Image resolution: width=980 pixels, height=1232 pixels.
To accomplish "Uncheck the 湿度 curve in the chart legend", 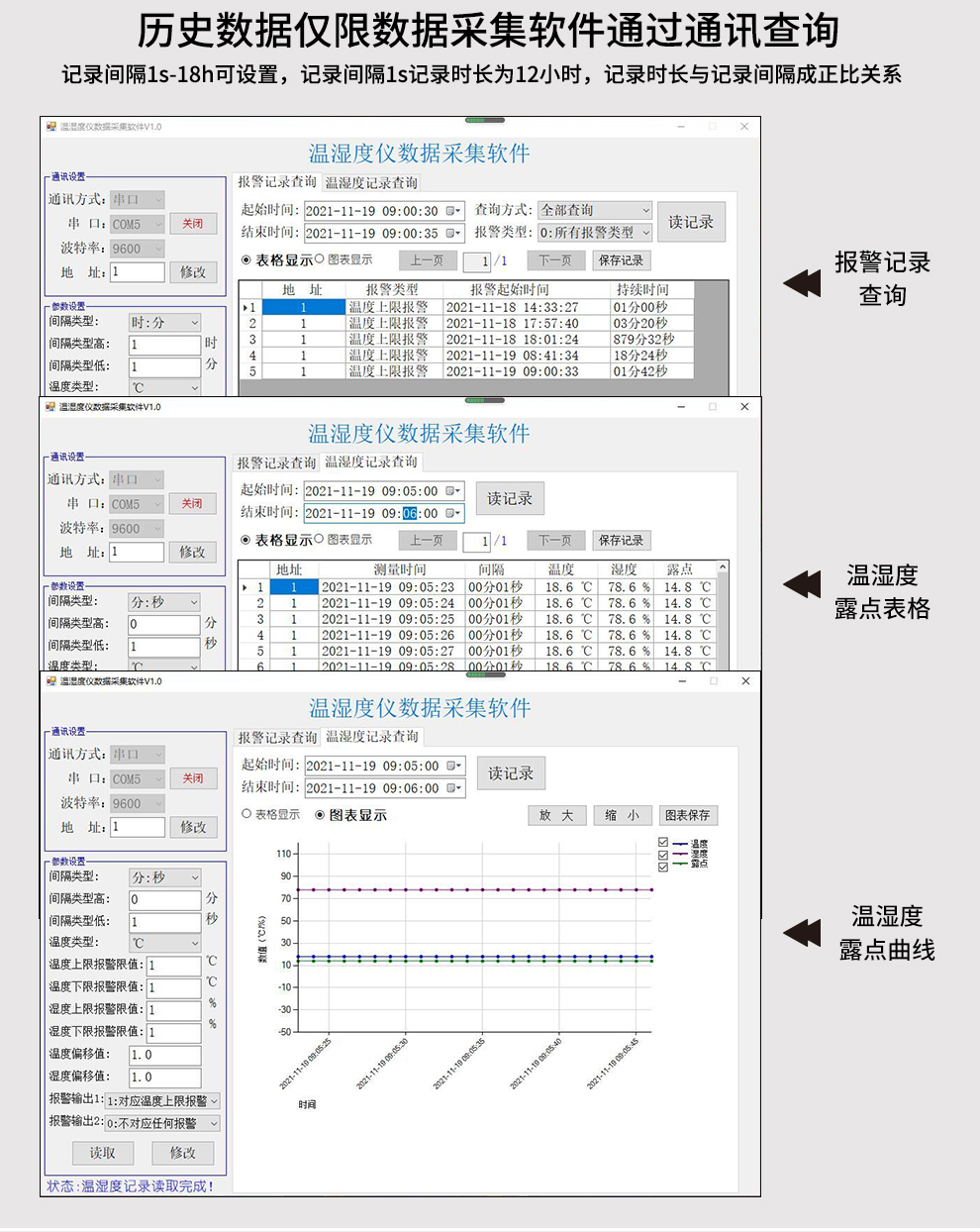I will [x=661, y=854].
